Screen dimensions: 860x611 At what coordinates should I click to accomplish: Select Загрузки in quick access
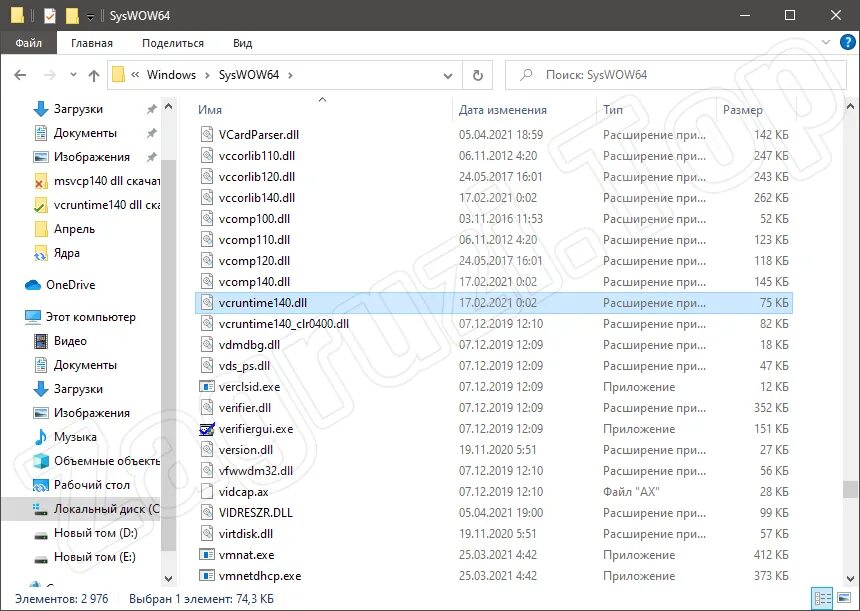[x=78, y=109]
